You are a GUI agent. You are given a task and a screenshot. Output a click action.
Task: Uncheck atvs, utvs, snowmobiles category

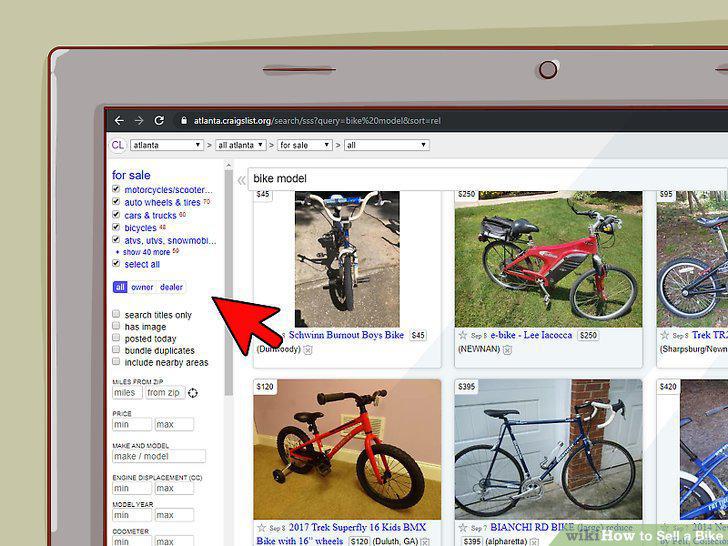click(116, 240)
